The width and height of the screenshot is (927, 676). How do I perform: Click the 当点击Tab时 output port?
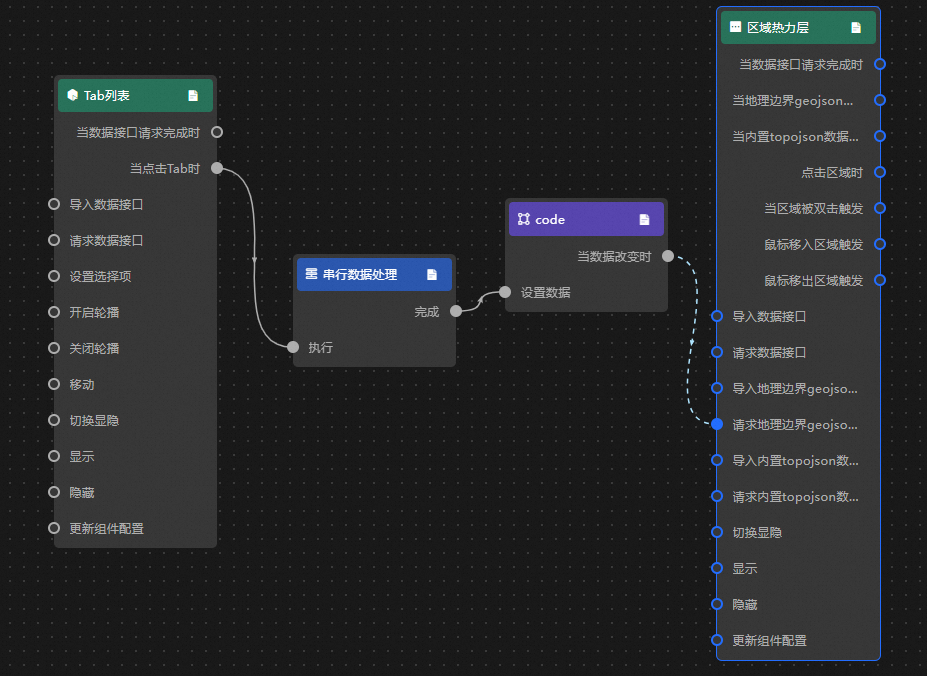(x=217, y=168)
